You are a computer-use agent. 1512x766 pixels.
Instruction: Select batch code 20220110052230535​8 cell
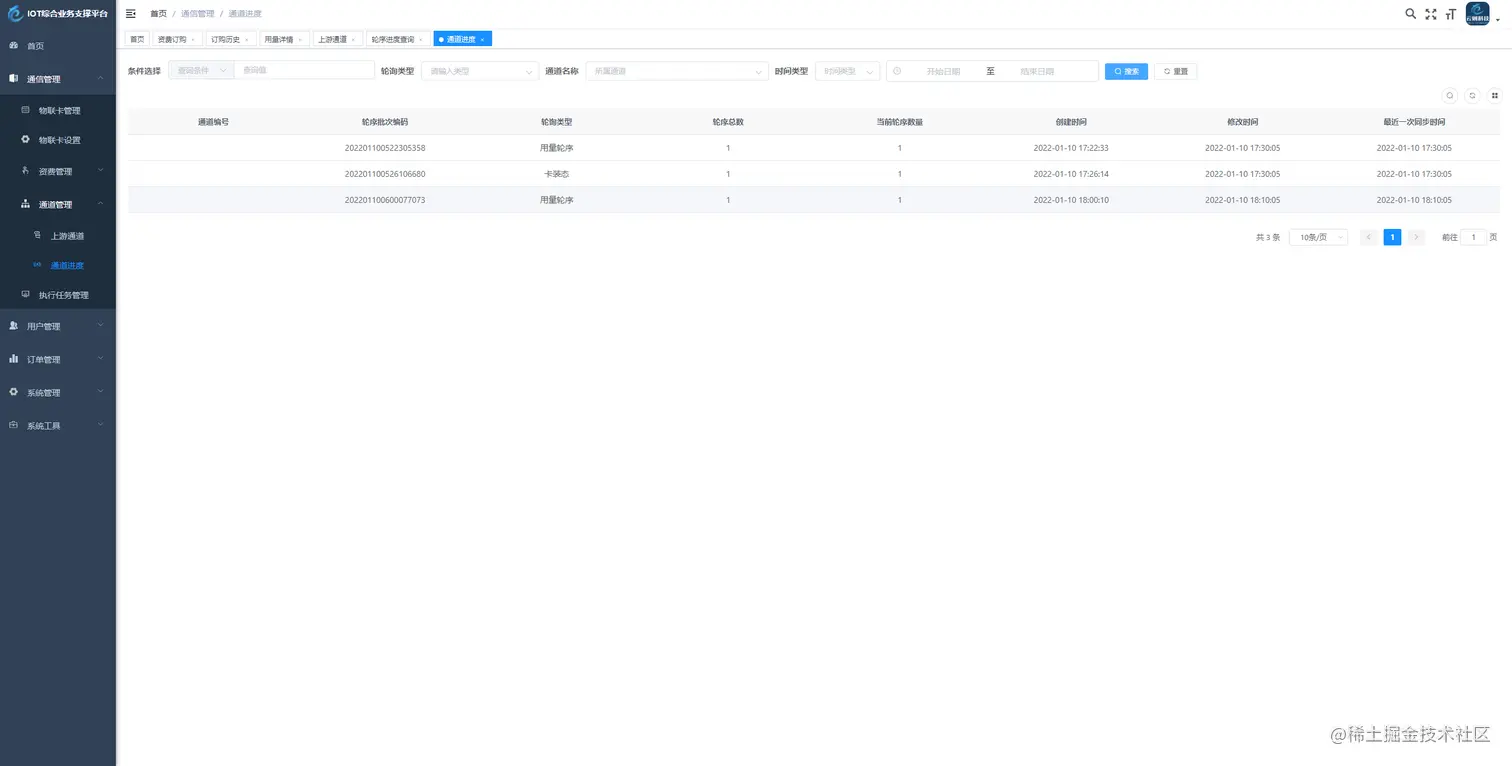tap(385, 148)
